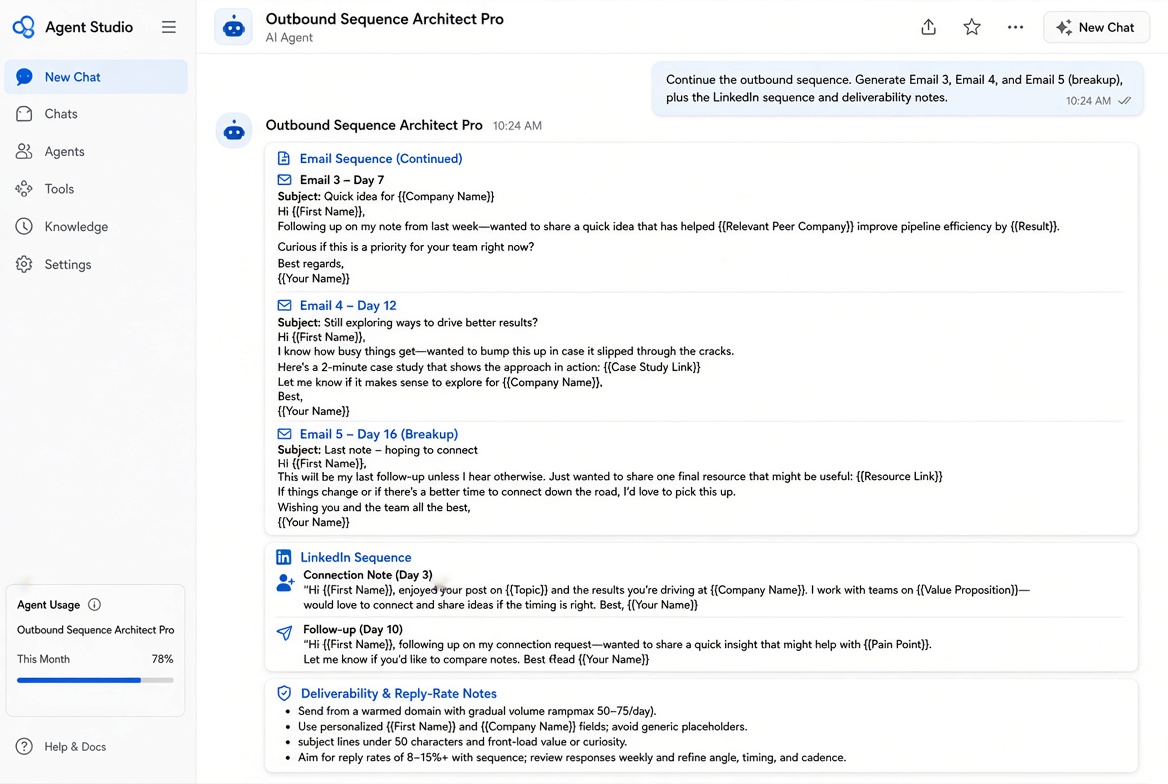The image size is (1168, 784).
Task: Click the bullet about warmed domain sending
Action: coord(477,712)
